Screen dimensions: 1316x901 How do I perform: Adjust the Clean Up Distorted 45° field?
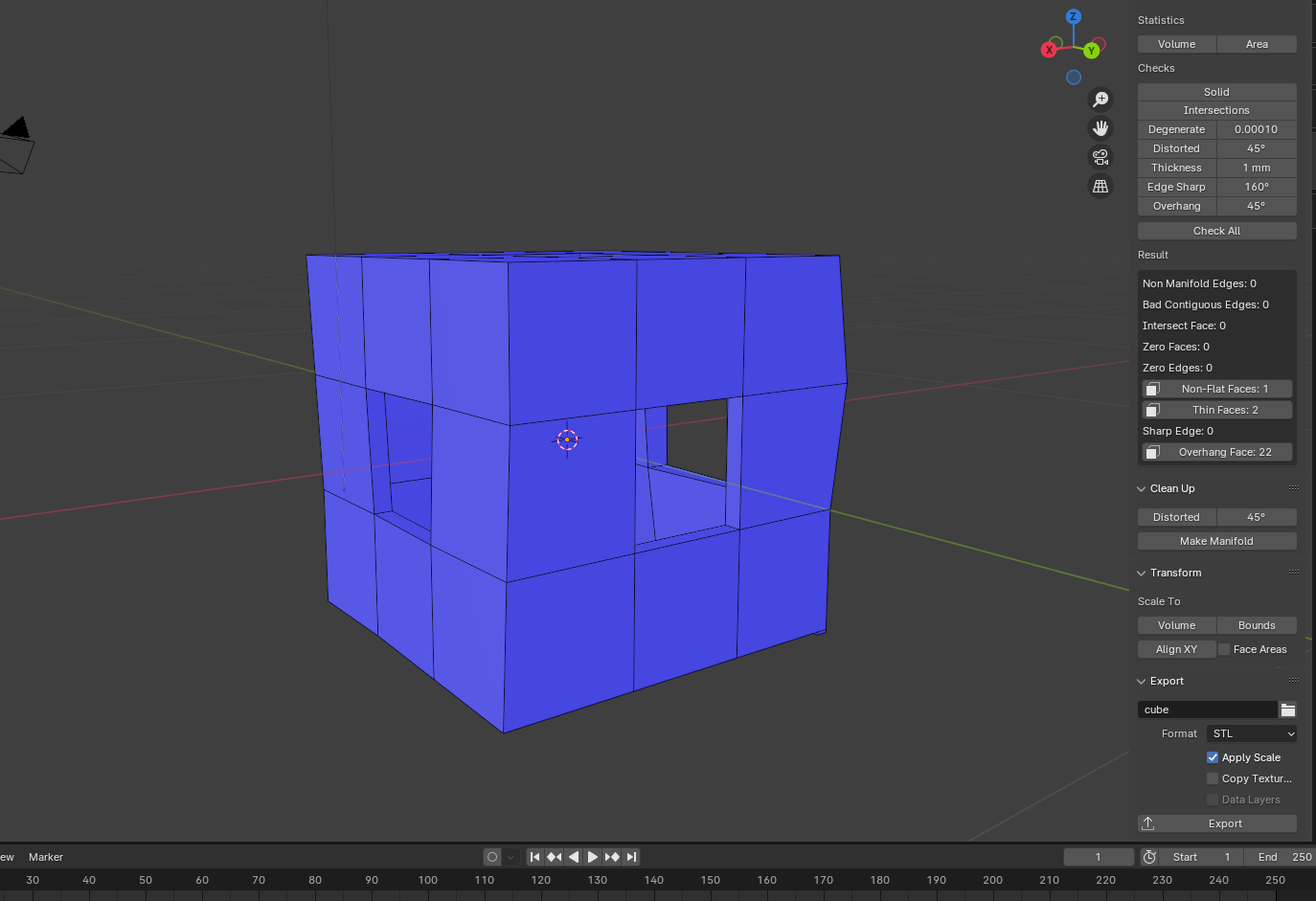(x=1257, y=517)
